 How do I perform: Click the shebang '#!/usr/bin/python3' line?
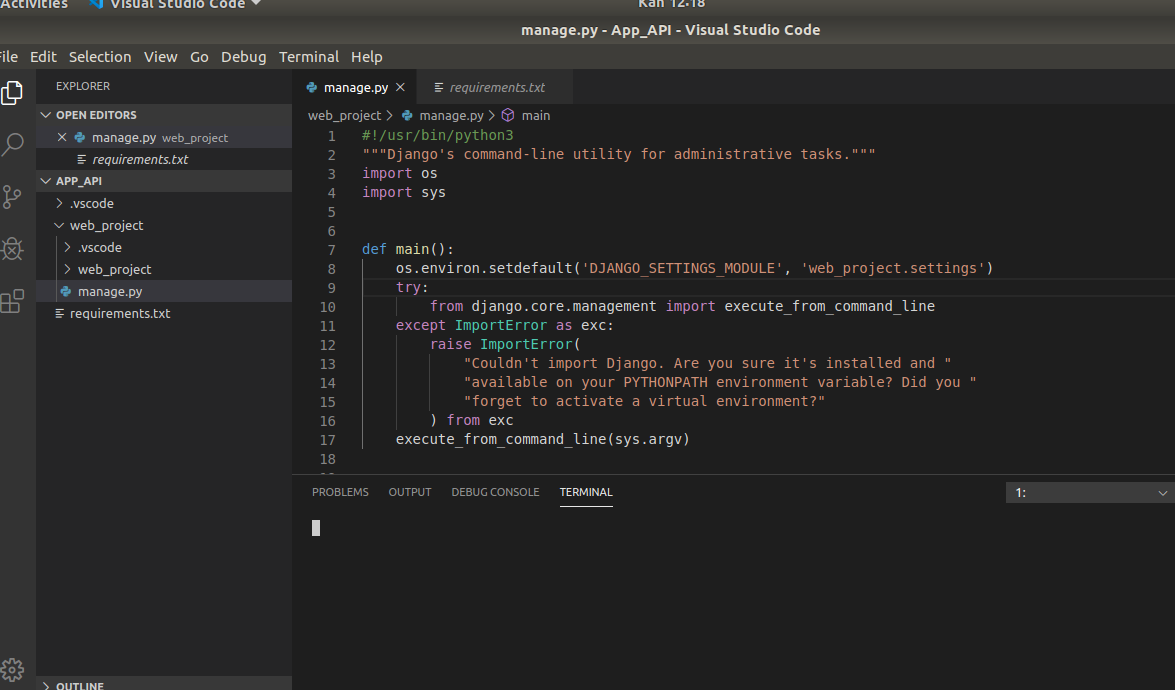438,135
